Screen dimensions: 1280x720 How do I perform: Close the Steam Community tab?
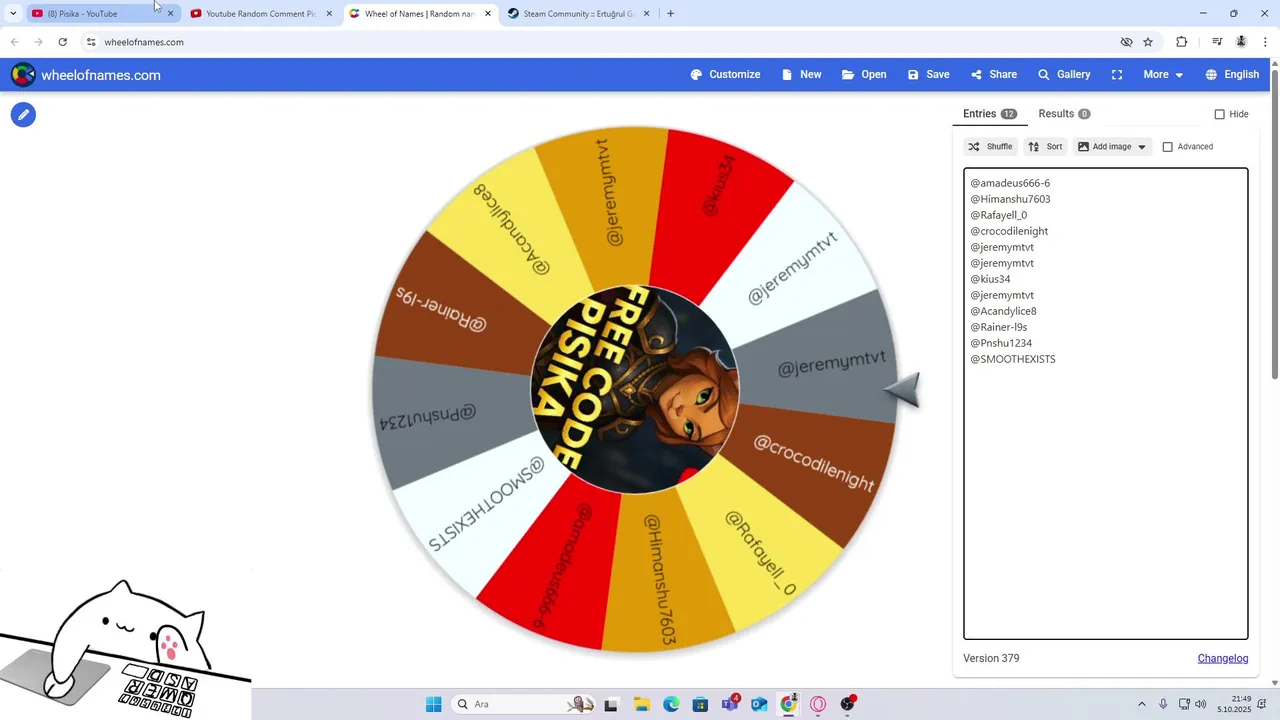[646, 14]
